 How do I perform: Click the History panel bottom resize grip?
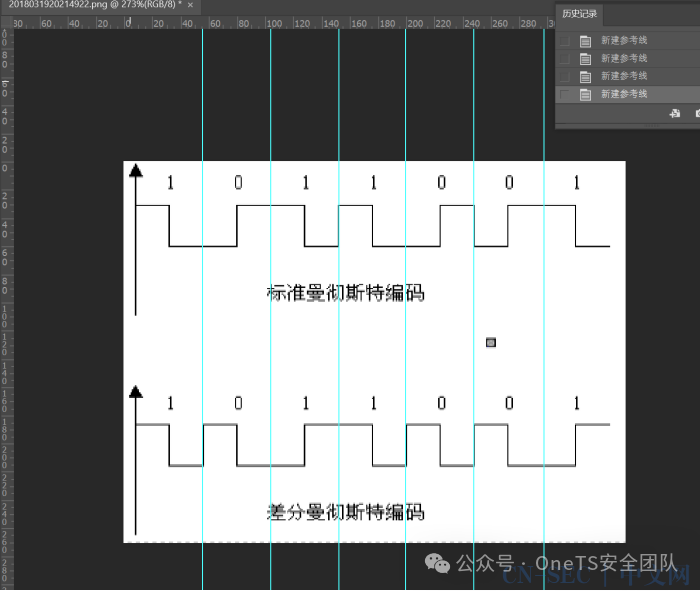(x=652, y=127)
